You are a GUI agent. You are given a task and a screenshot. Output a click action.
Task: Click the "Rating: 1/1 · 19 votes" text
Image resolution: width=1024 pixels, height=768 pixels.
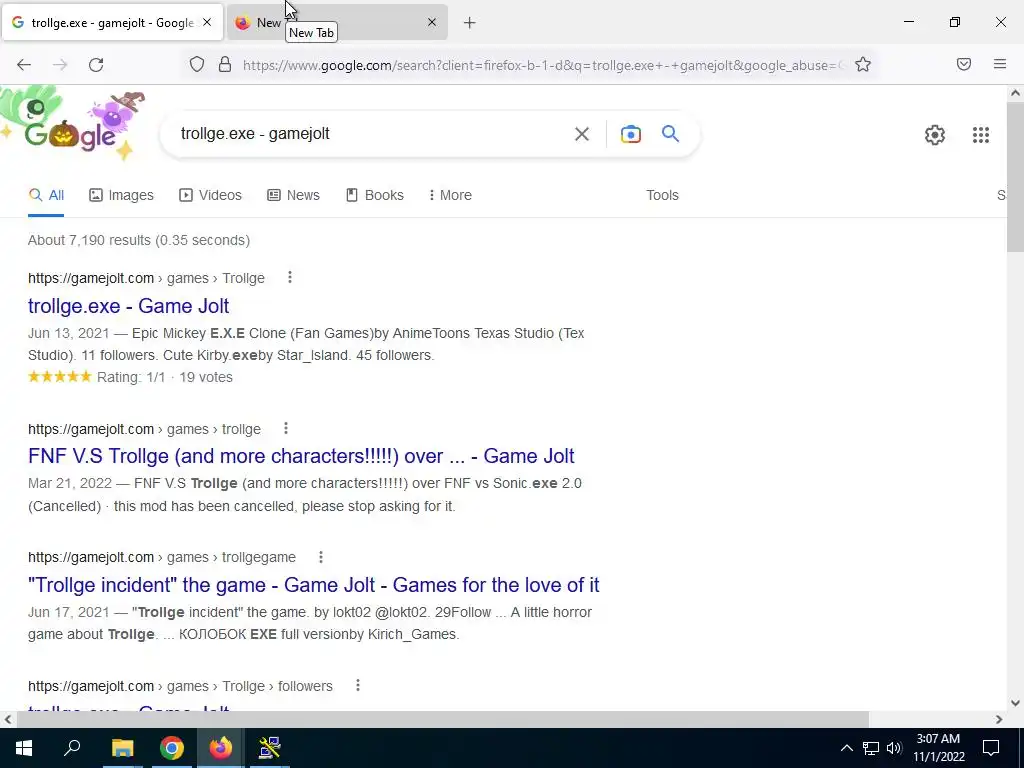click(165, 377)
